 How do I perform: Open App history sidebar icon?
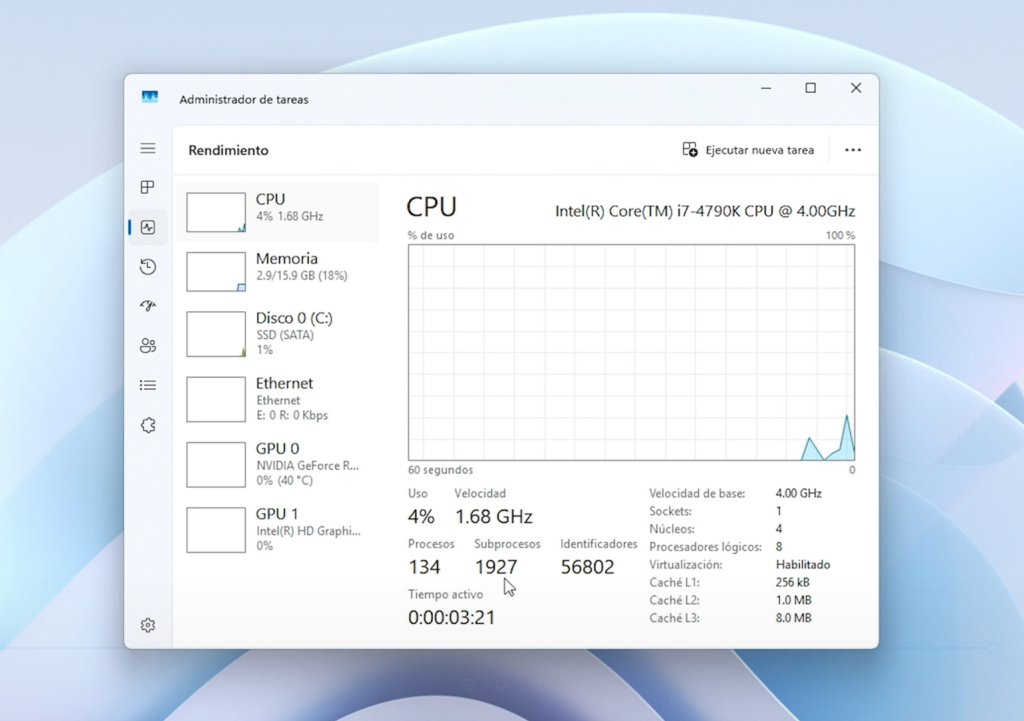coord(148,266)
